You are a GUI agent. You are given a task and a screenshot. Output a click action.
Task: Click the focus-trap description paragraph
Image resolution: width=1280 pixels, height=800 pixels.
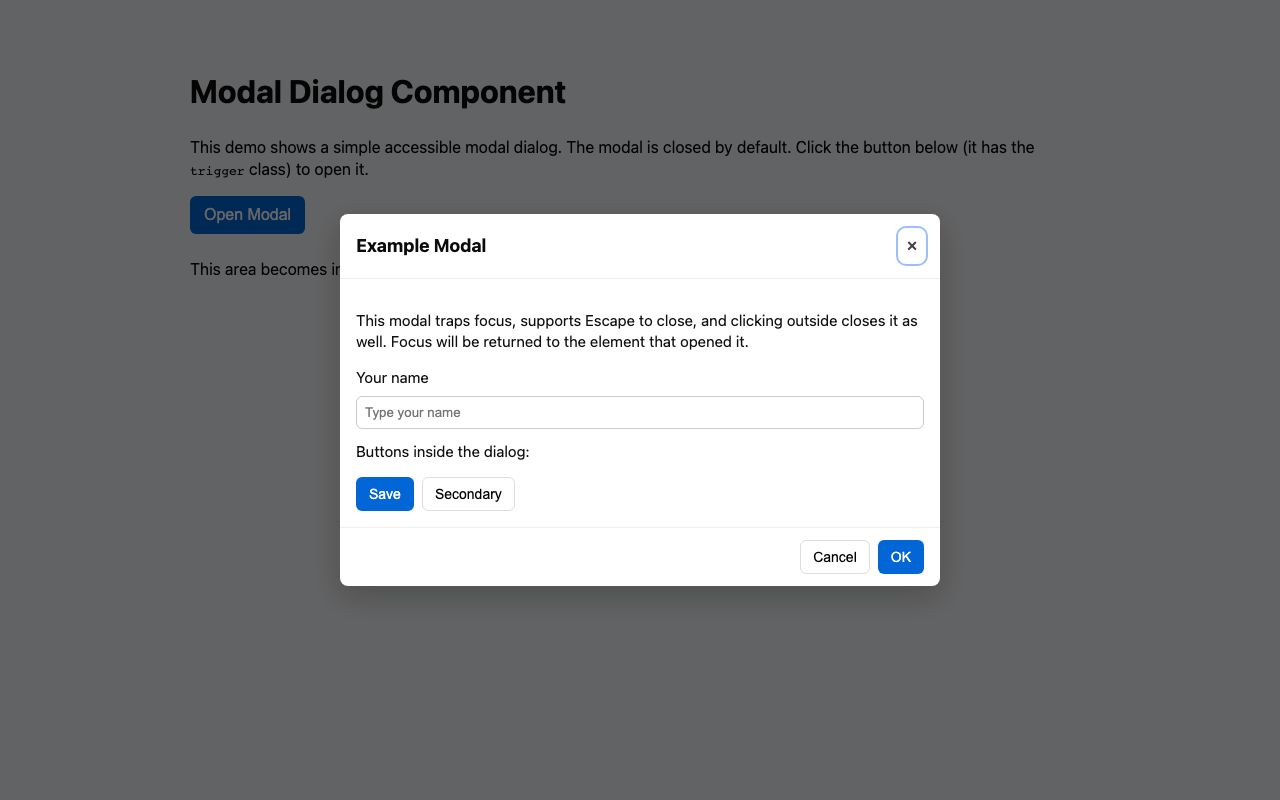pyautogui.click(x=637, y=331)
